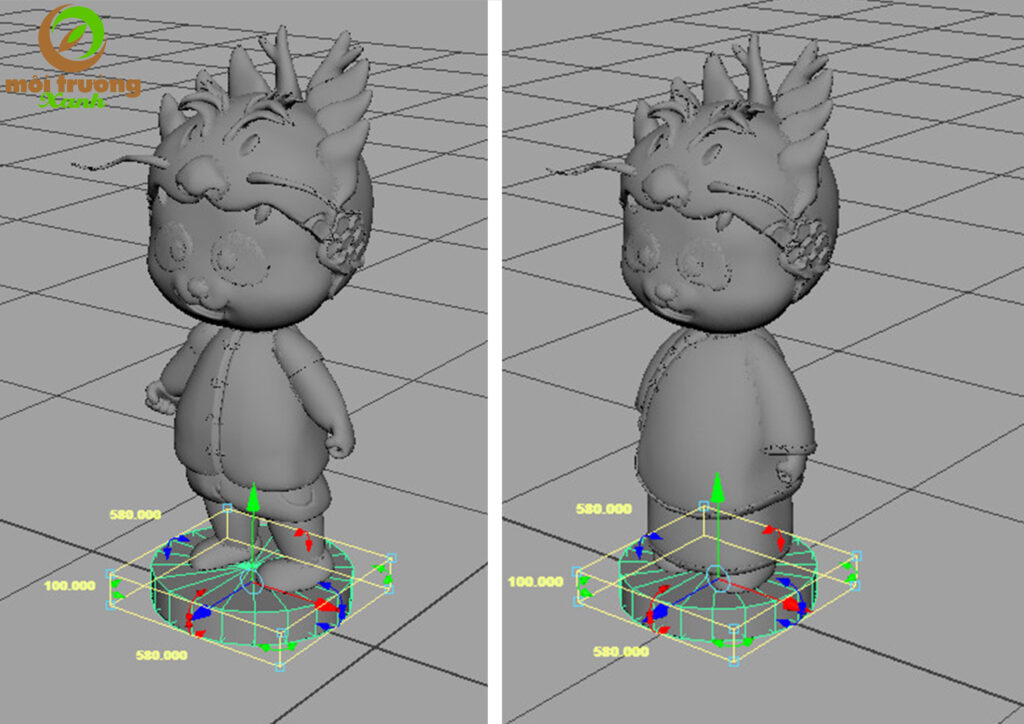Click the upper 580.000 dimension in left viewport

137,515
